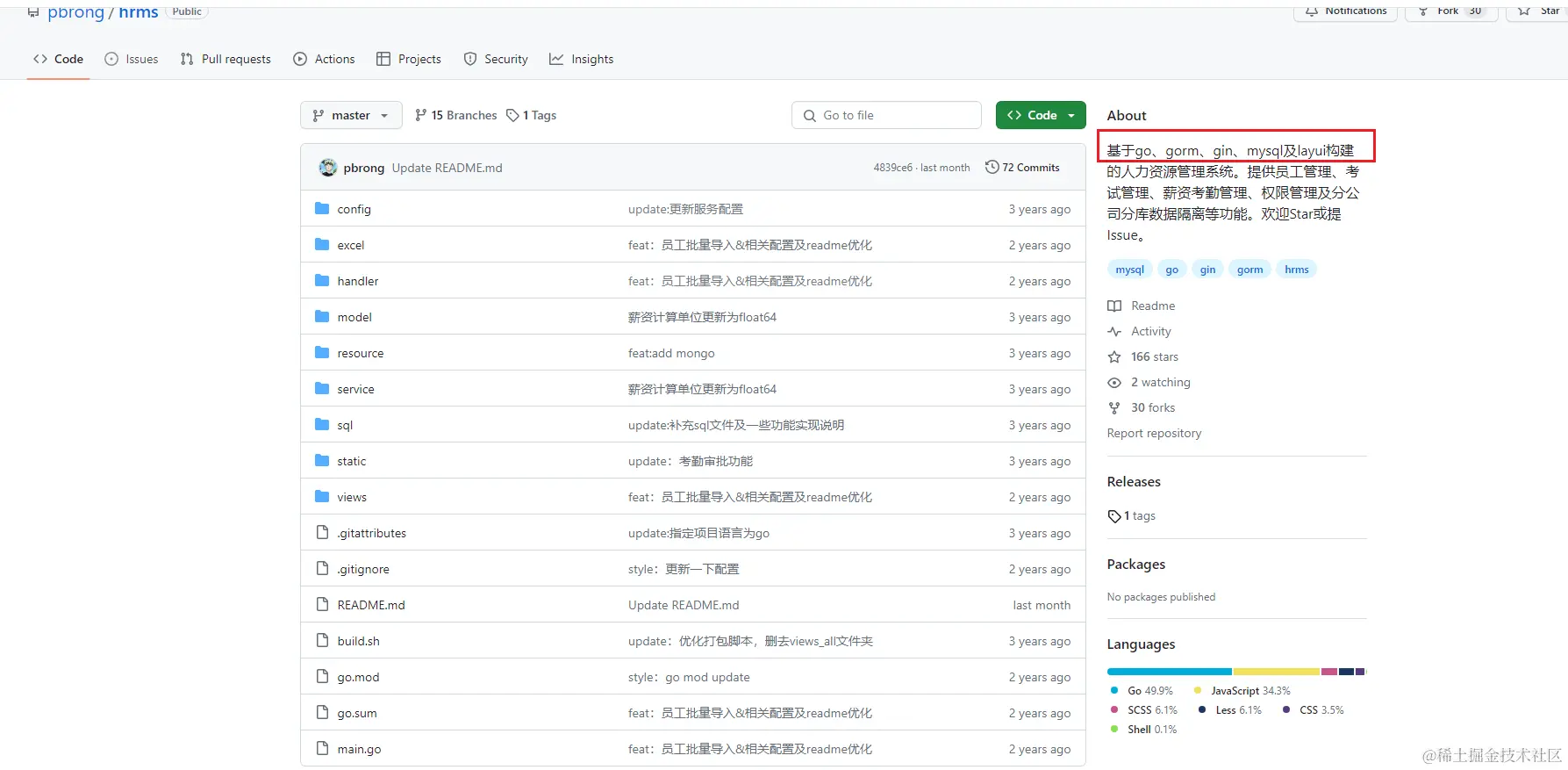Click the Notifications button
This screenshot has height=770, width=1568.
tap(1345, 11)
